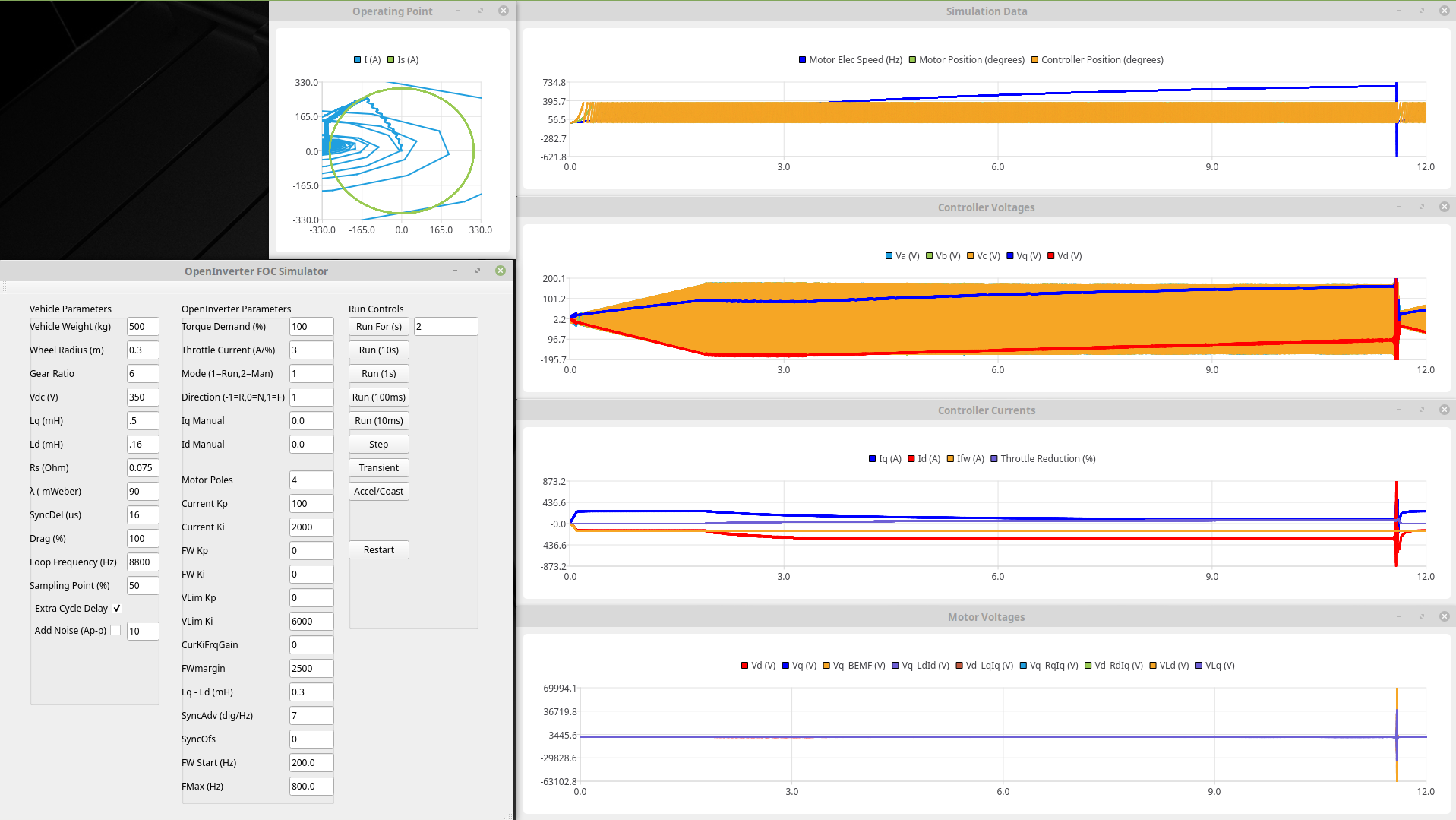Click the Is (A) legend marker

click(391, 60)
